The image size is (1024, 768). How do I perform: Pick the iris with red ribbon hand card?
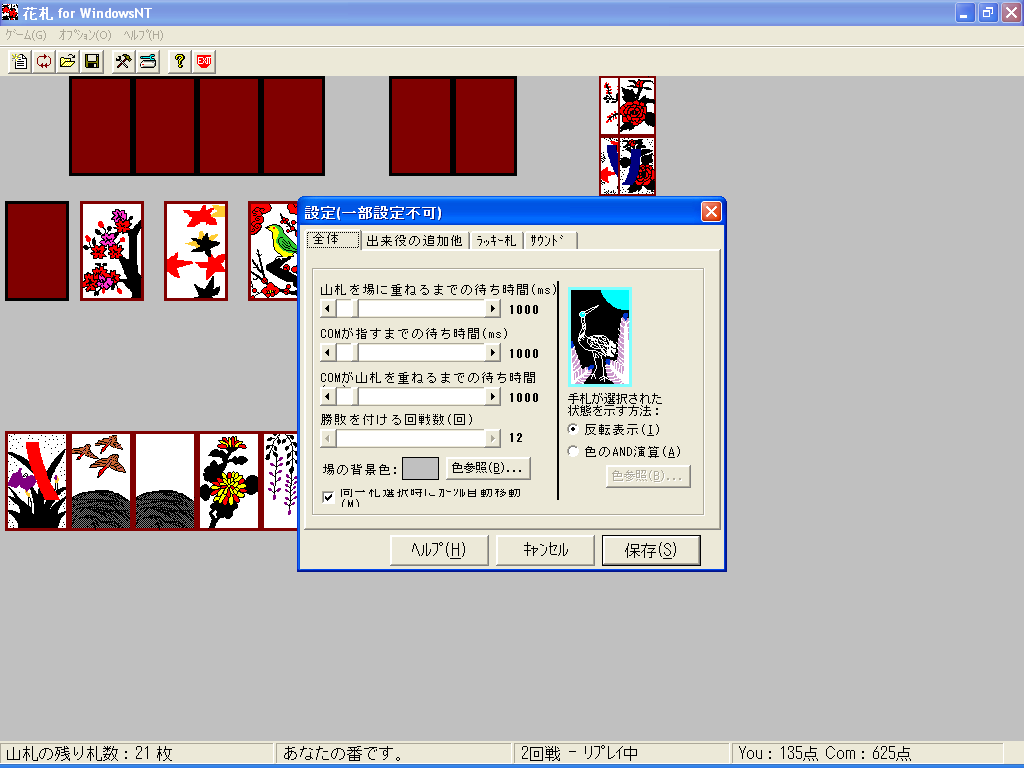[37, 481]
